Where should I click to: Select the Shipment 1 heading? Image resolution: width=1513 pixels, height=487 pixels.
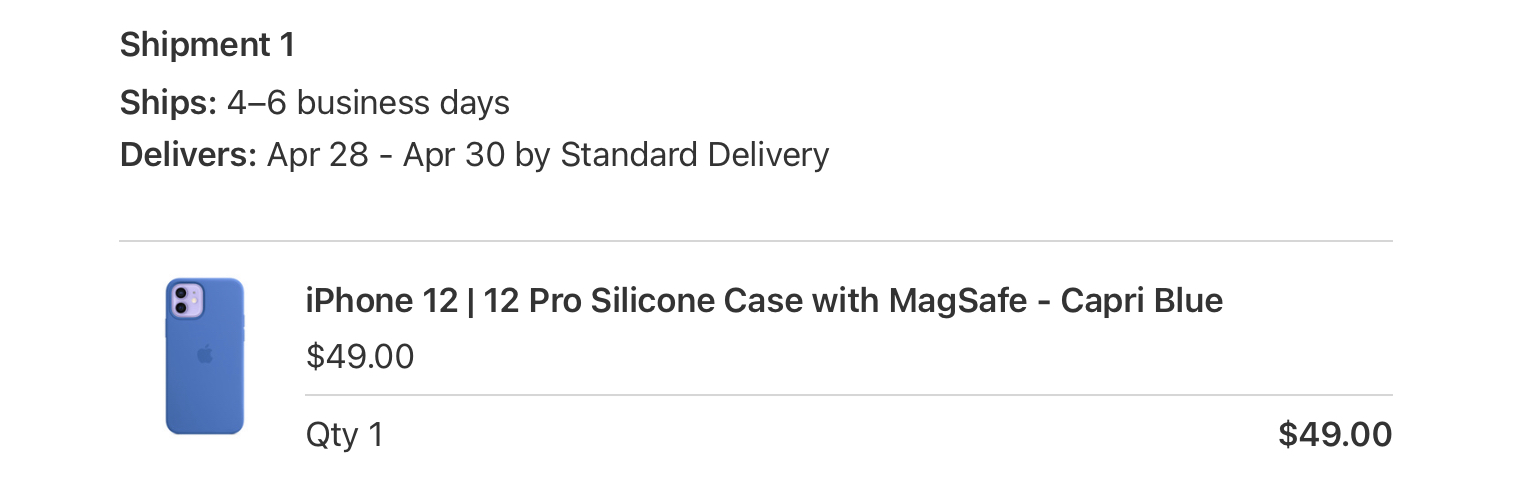click(x=207, y=45)
